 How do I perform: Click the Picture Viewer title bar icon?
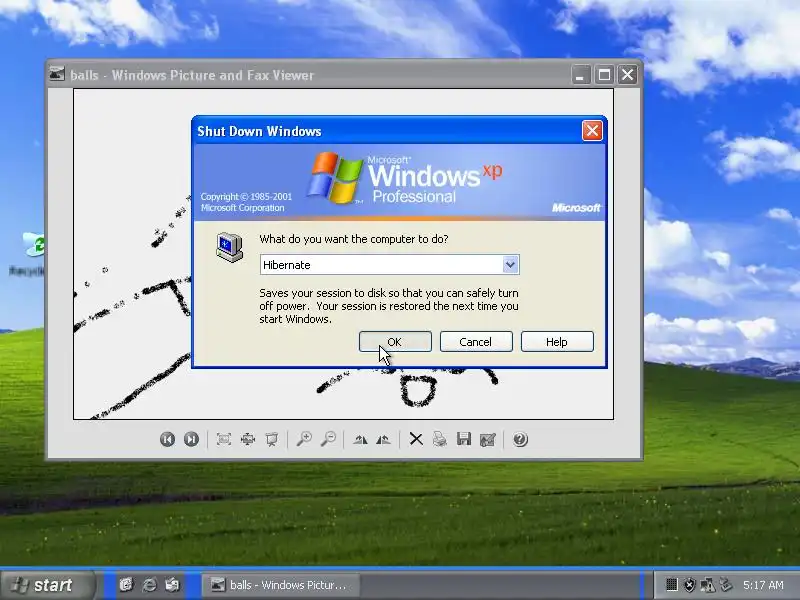(x=57, y=74)
